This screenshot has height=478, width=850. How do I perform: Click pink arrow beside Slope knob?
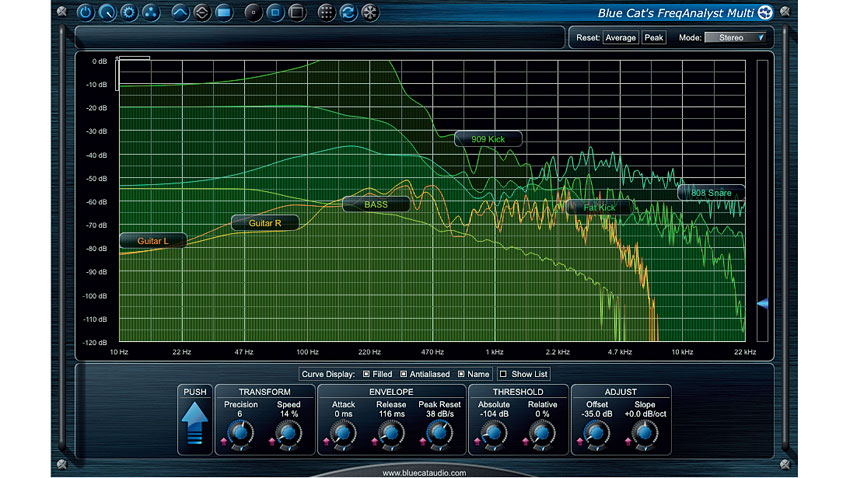628,442
